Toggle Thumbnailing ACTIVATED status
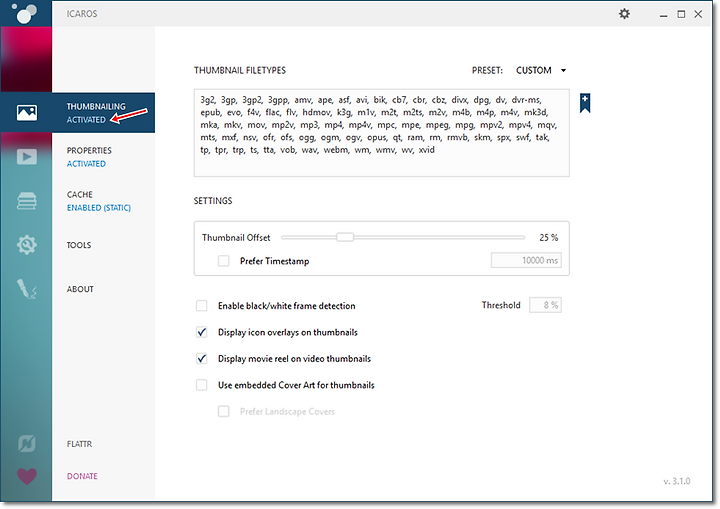This screenshot has height=509, width=720. click(x=86, y=120)
